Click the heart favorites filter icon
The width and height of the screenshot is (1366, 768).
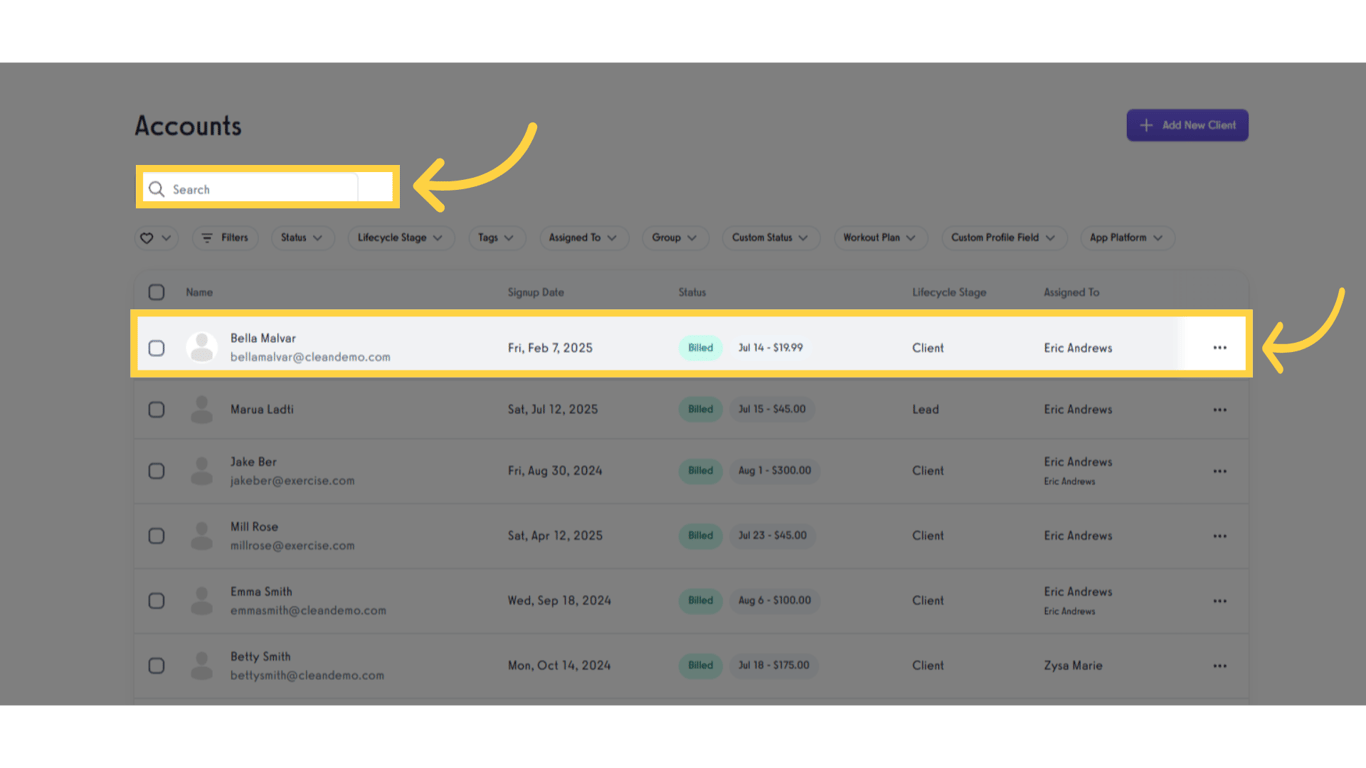(x=147, y=237)
